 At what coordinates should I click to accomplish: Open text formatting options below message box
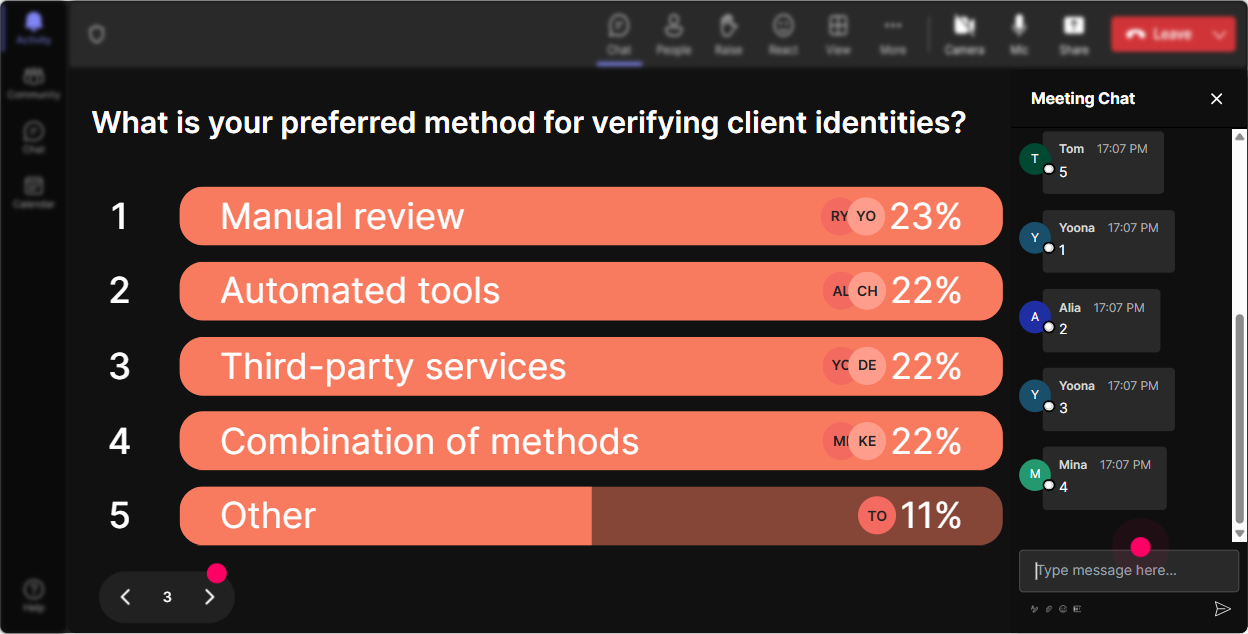tap(1035, 608)
